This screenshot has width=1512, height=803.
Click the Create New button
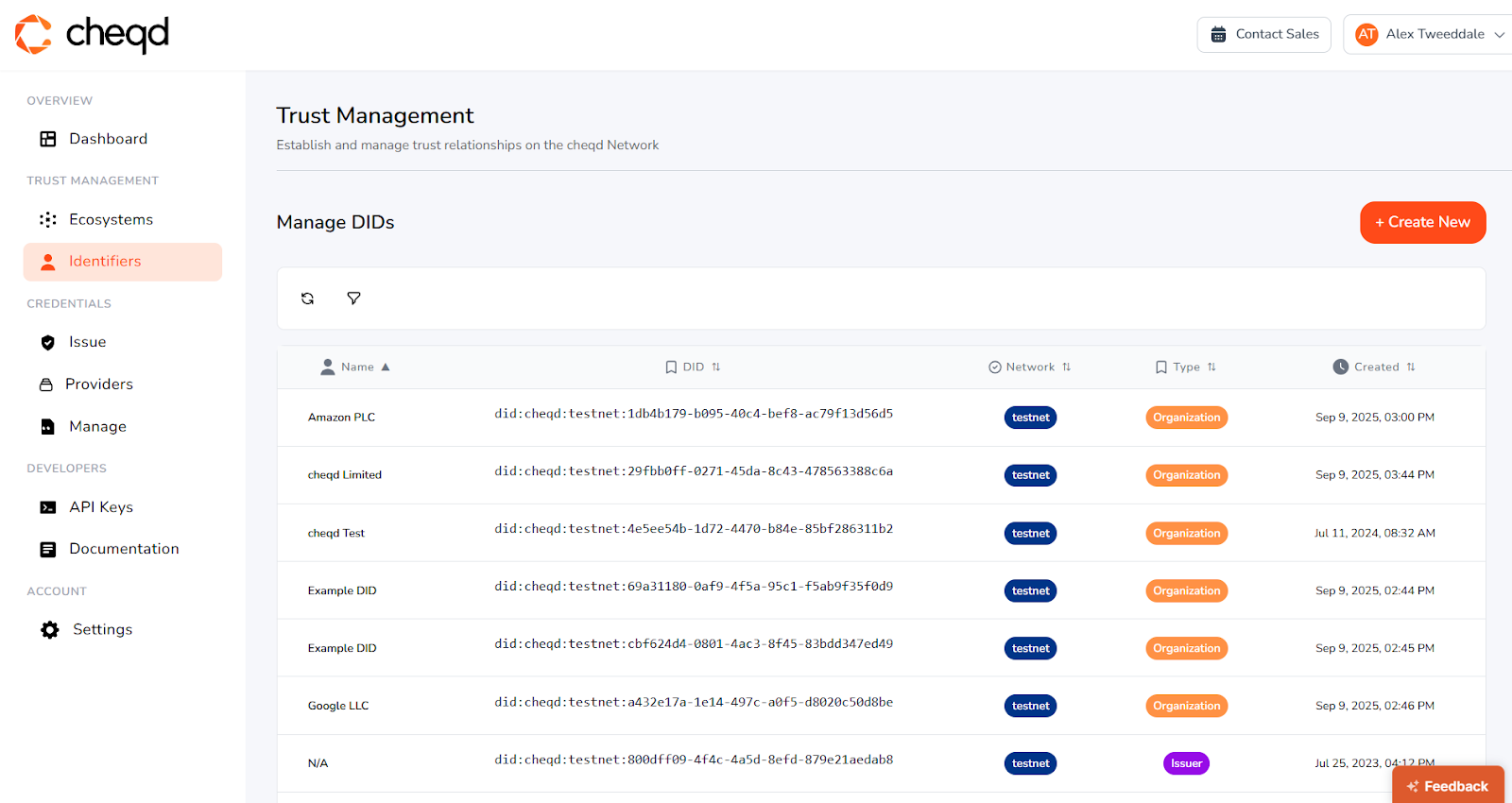1422,222
